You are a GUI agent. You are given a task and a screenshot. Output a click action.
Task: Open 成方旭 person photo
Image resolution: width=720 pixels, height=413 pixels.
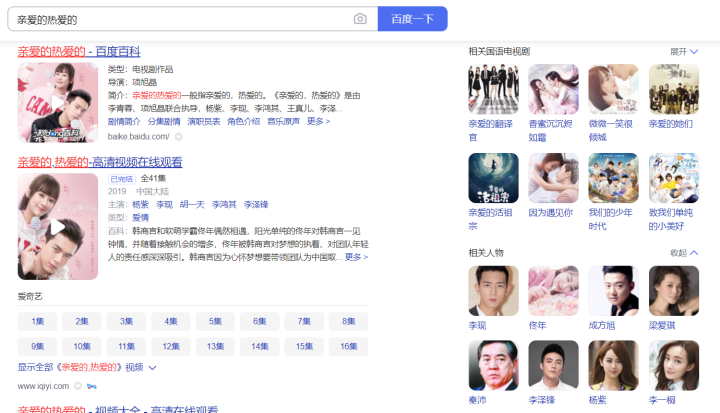click(614, 291)
